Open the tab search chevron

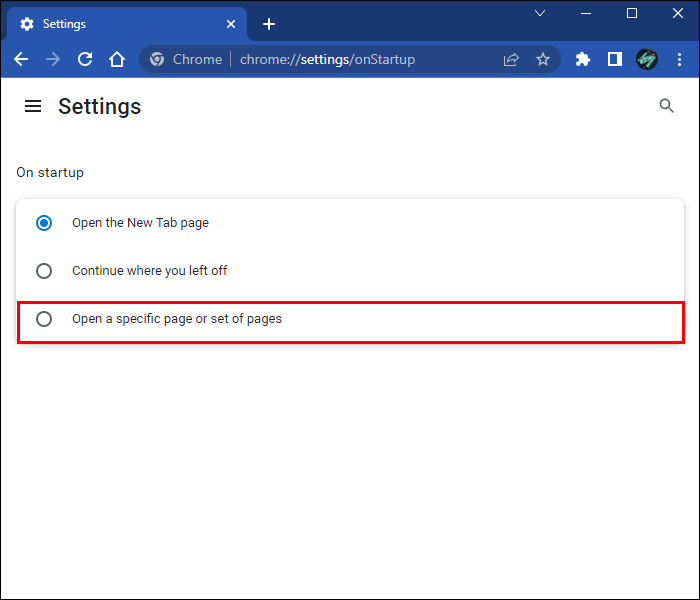pos(540,13)
